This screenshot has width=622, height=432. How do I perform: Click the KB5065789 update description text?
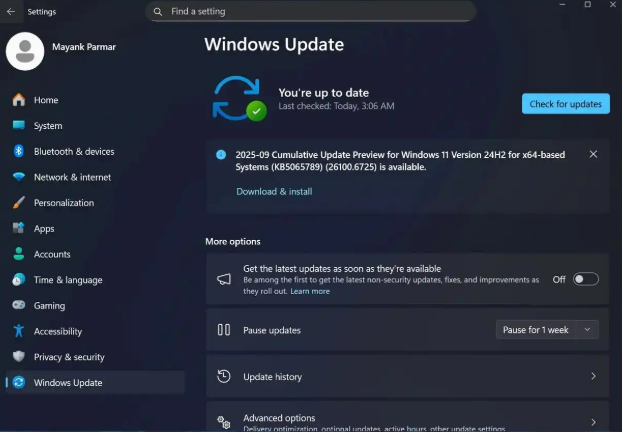[x=400, y=161]
